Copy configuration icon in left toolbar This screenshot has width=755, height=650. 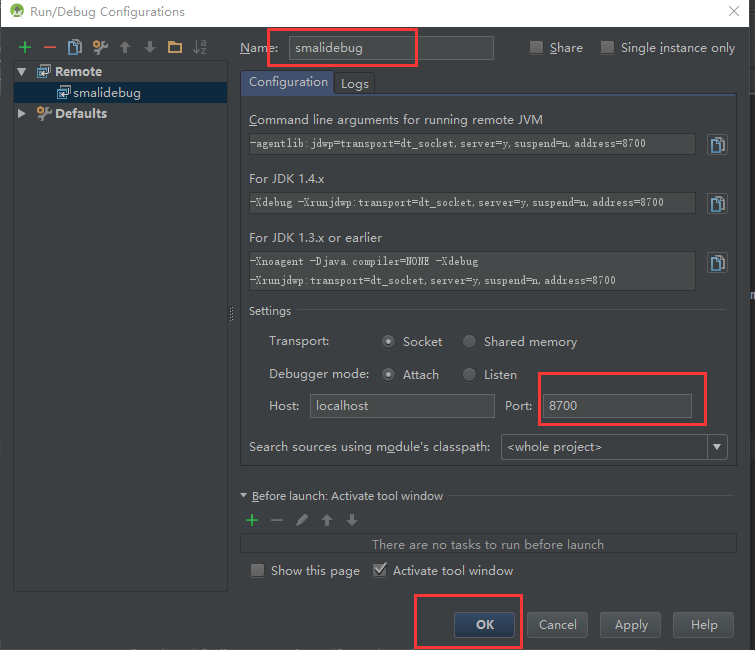coord(75,47)
